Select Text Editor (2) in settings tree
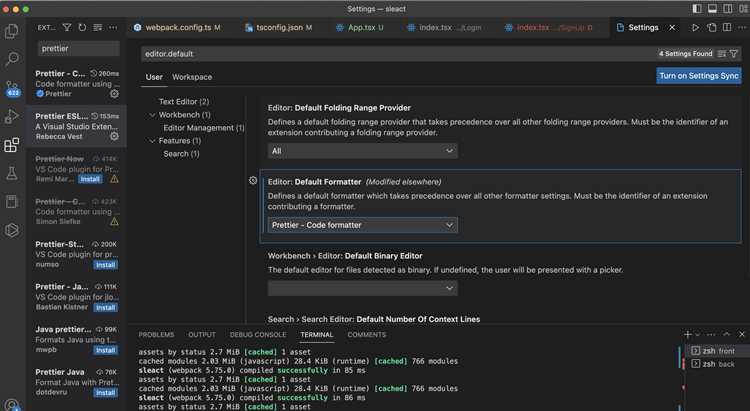The width and height of the screenshot is (750, 411). coord(184,101)
